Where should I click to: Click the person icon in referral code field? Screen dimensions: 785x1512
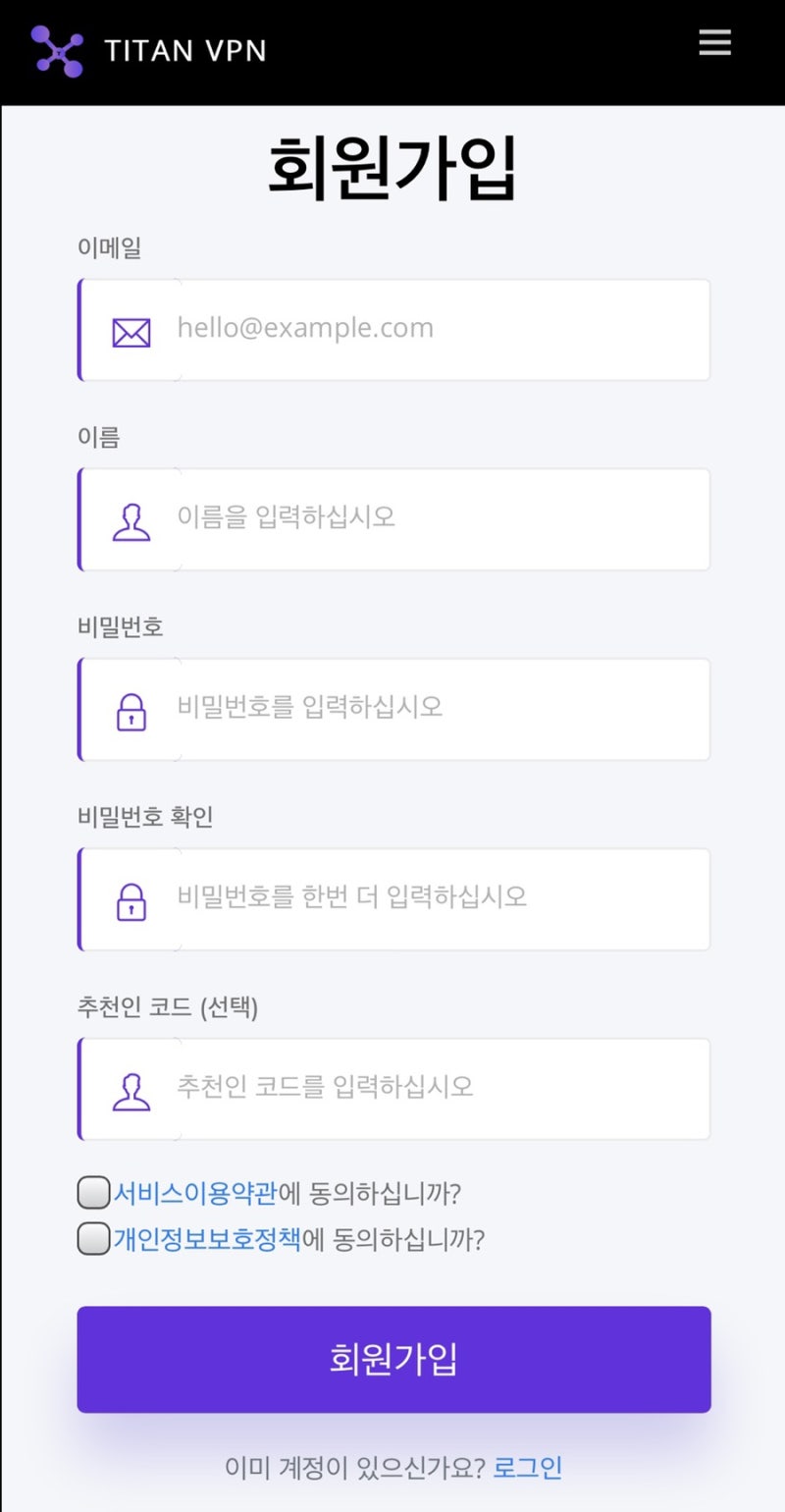pos(131,1092)
